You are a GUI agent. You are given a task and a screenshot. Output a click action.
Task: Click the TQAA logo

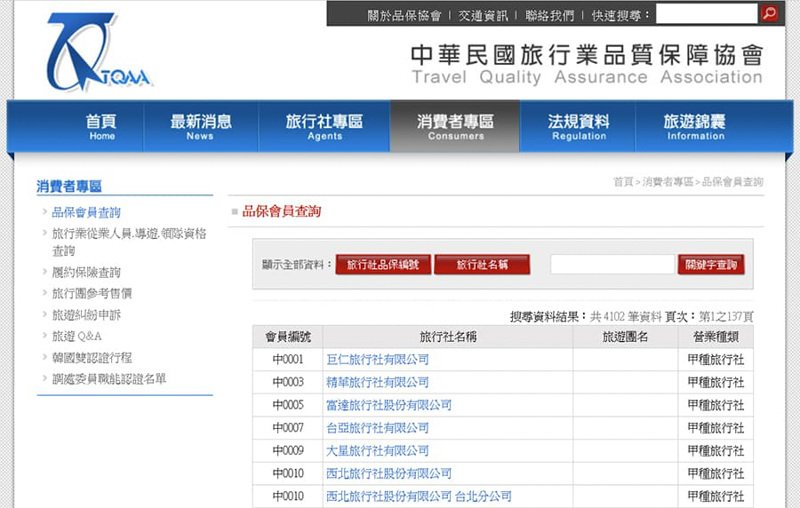click(97, 53)
